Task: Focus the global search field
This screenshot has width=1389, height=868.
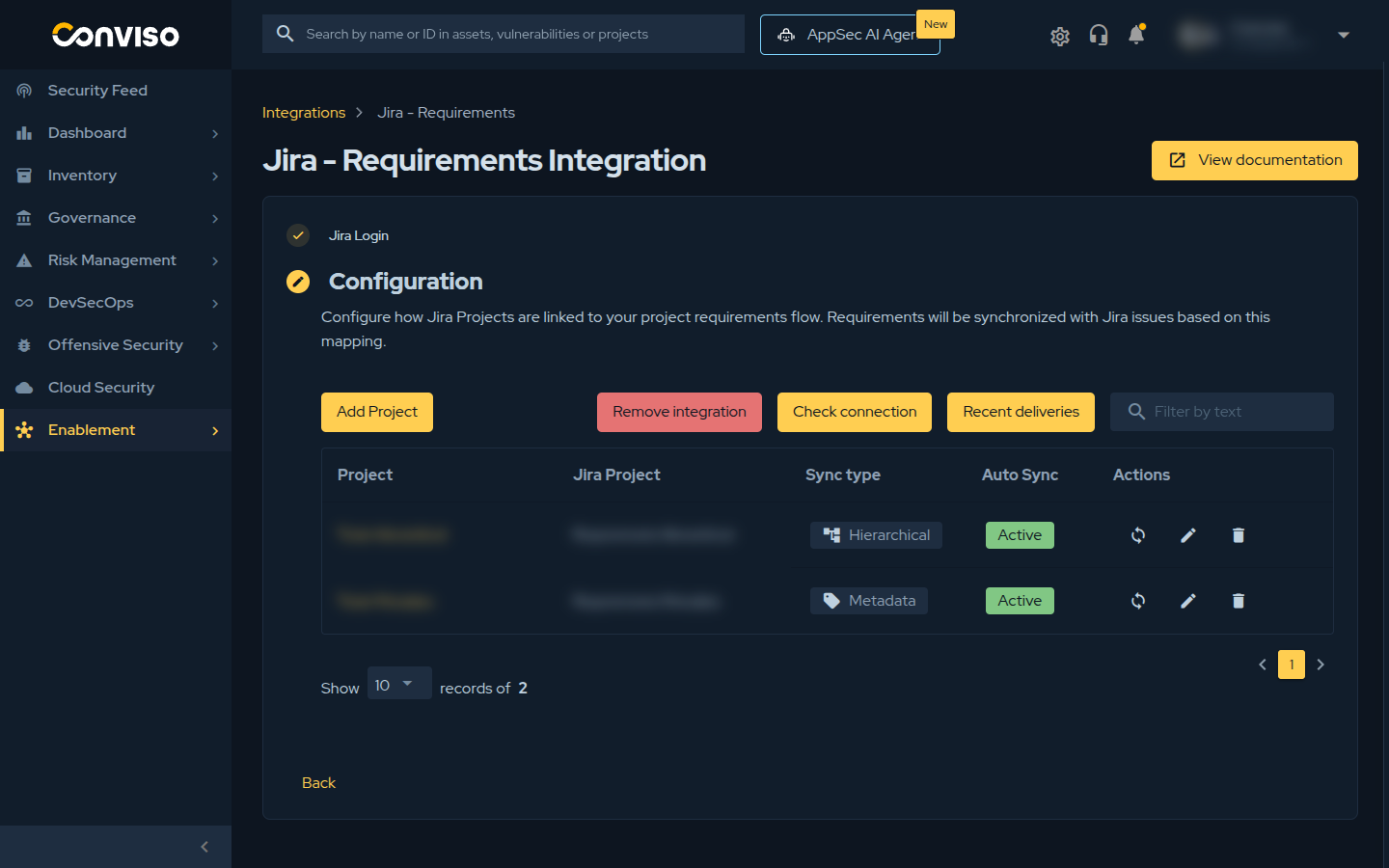Action: coord(504,34)
